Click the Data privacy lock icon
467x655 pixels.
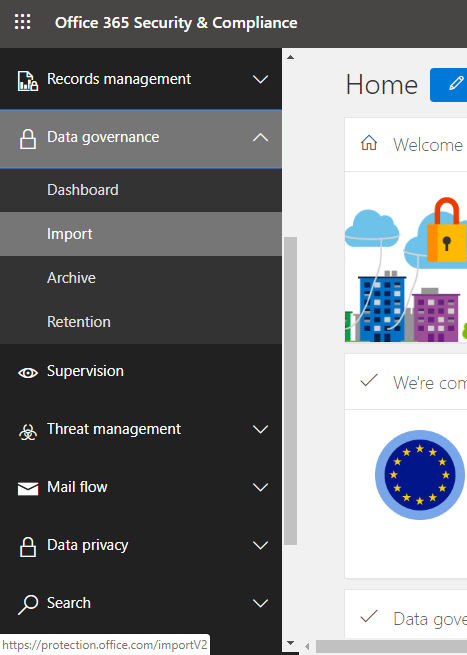point(28,547)
